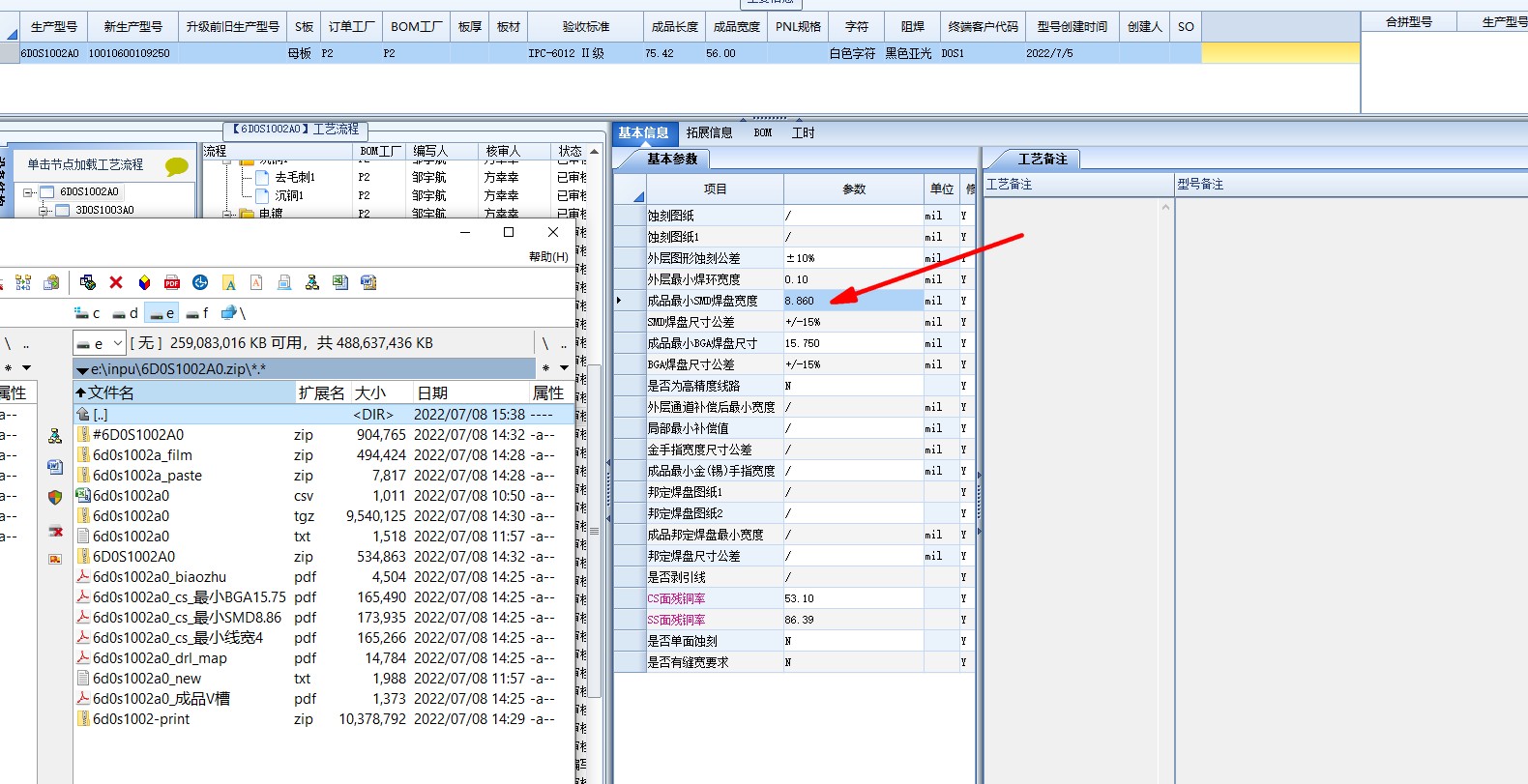Click the shield icon in vertical button bar
This screenshot has width=1528, height=784.
click(55, 497)
